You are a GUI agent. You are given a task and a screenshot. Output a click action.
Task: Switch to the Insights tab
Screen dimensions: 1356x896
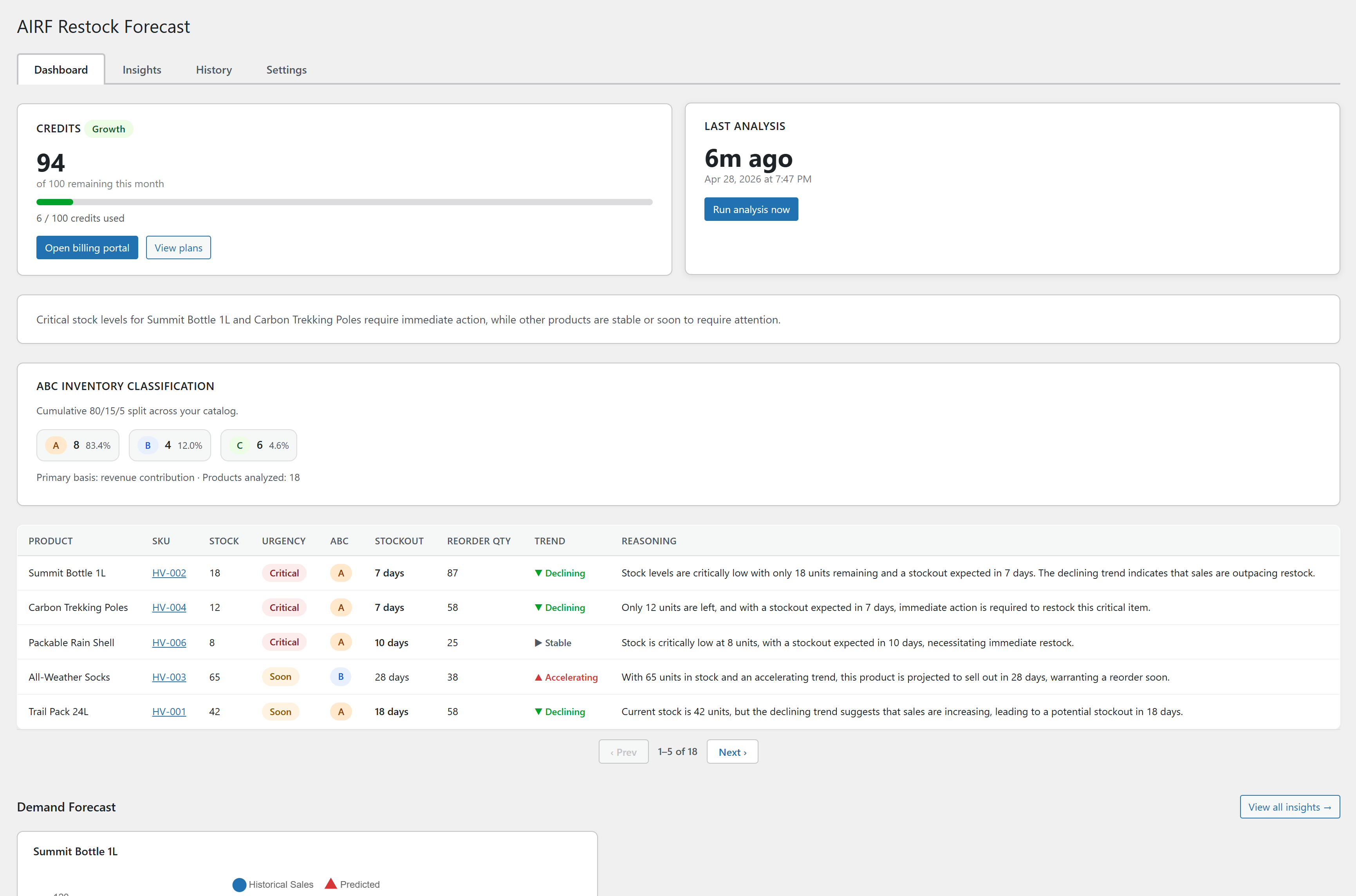point(142,70)
